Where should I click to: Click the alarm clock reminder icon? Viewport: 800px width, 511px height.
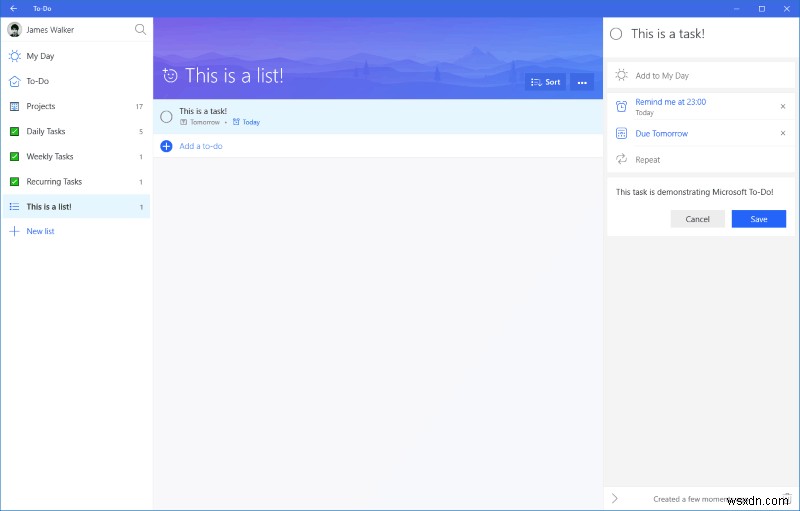[621, 106]
